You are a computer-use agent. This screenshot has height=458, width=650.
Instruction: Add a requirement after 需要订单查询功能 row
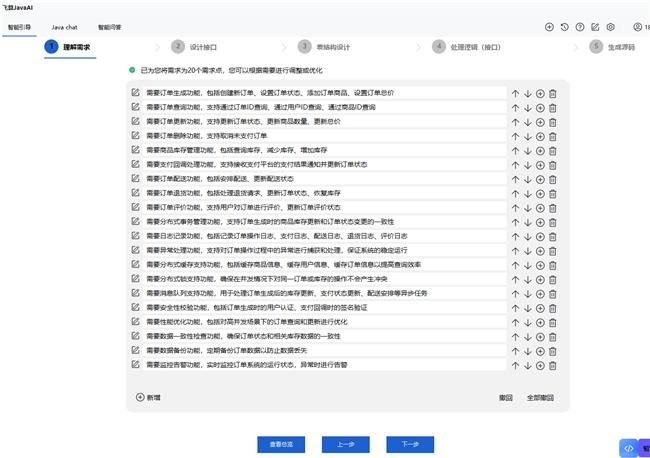[x=540, y=108]
